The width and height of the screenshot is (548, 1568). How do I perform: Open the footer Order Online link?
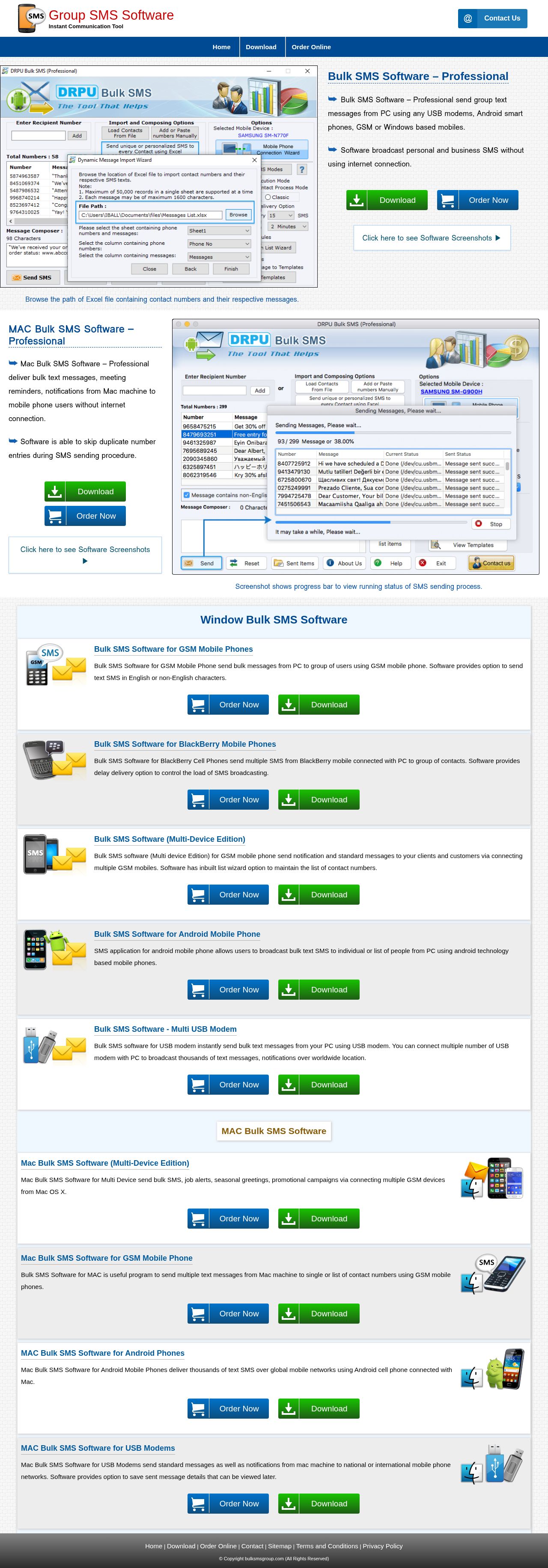pos(218,1545)
